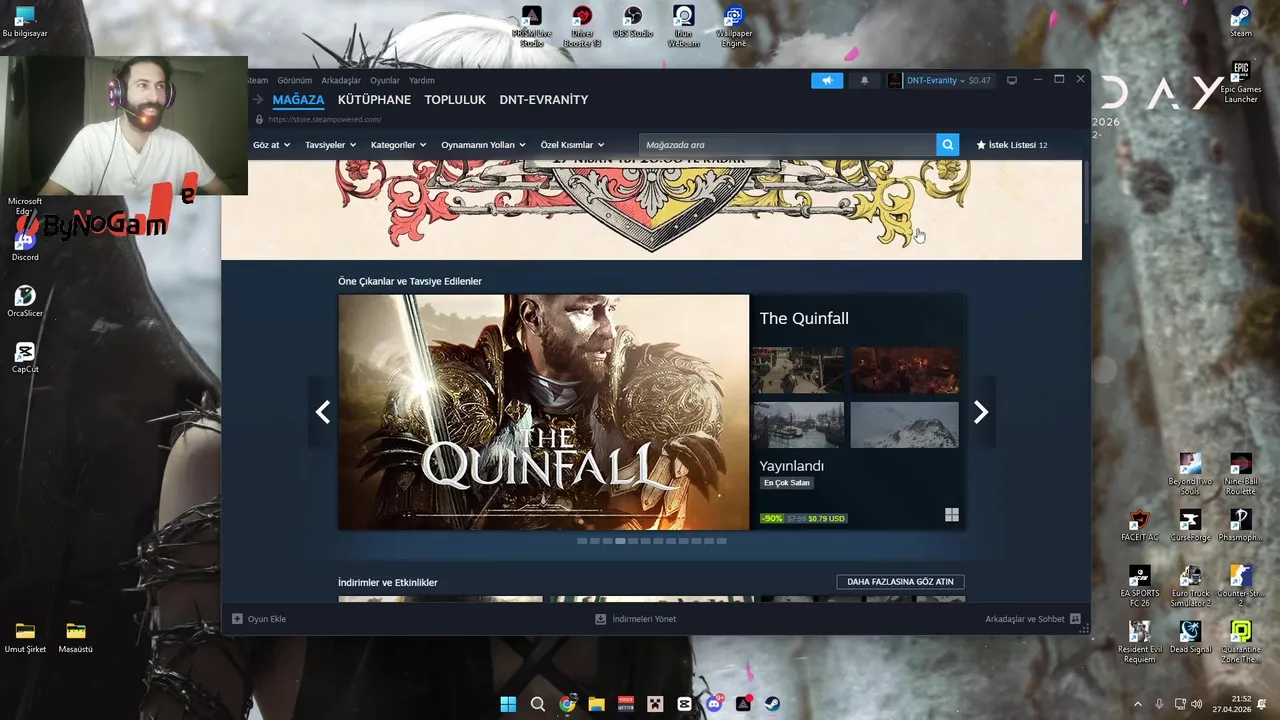Screen dimensions: 1280x720
Task: Go forward with the navigation arrow
Action: coord(258,99)
